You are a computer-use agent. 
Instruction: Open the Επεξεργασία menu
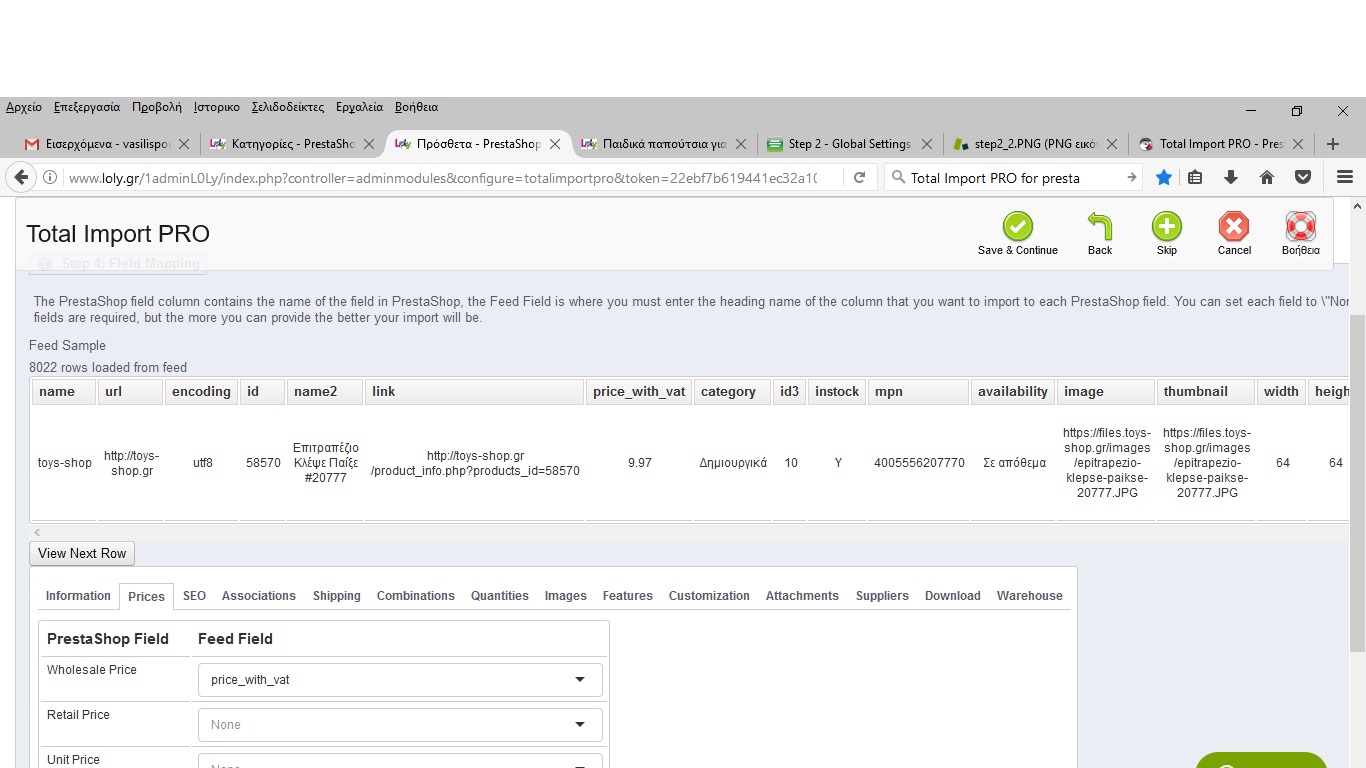pyautogui.click(x=87, y=107)
